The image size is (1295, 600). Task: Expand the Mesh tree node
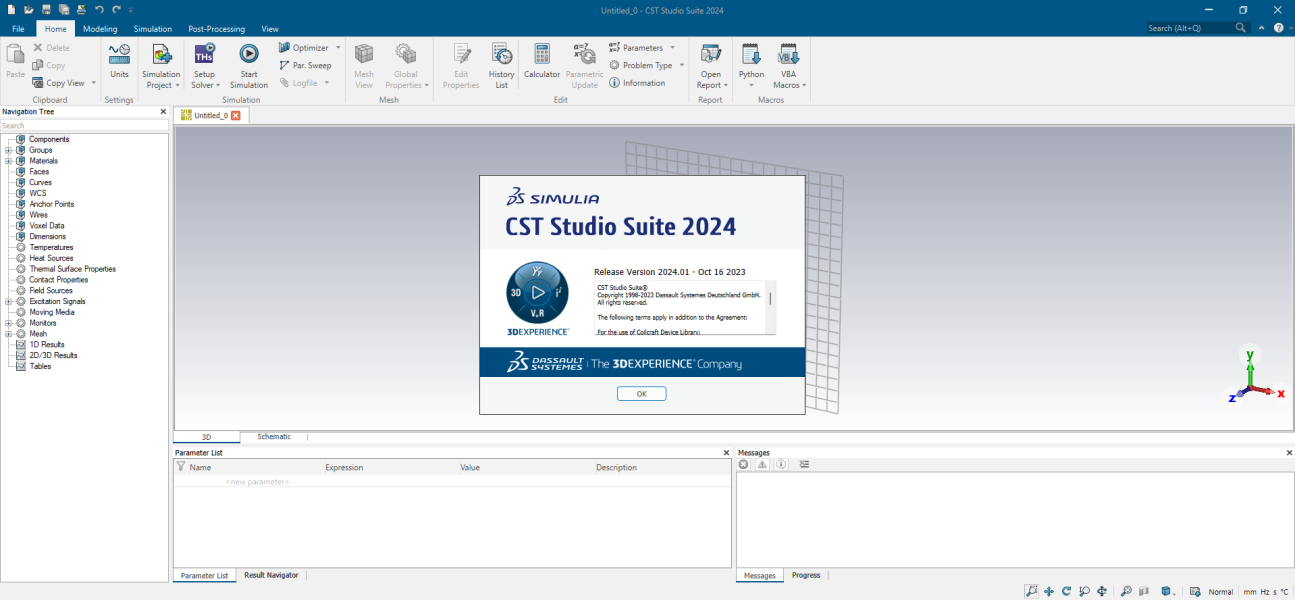(8, 334)
